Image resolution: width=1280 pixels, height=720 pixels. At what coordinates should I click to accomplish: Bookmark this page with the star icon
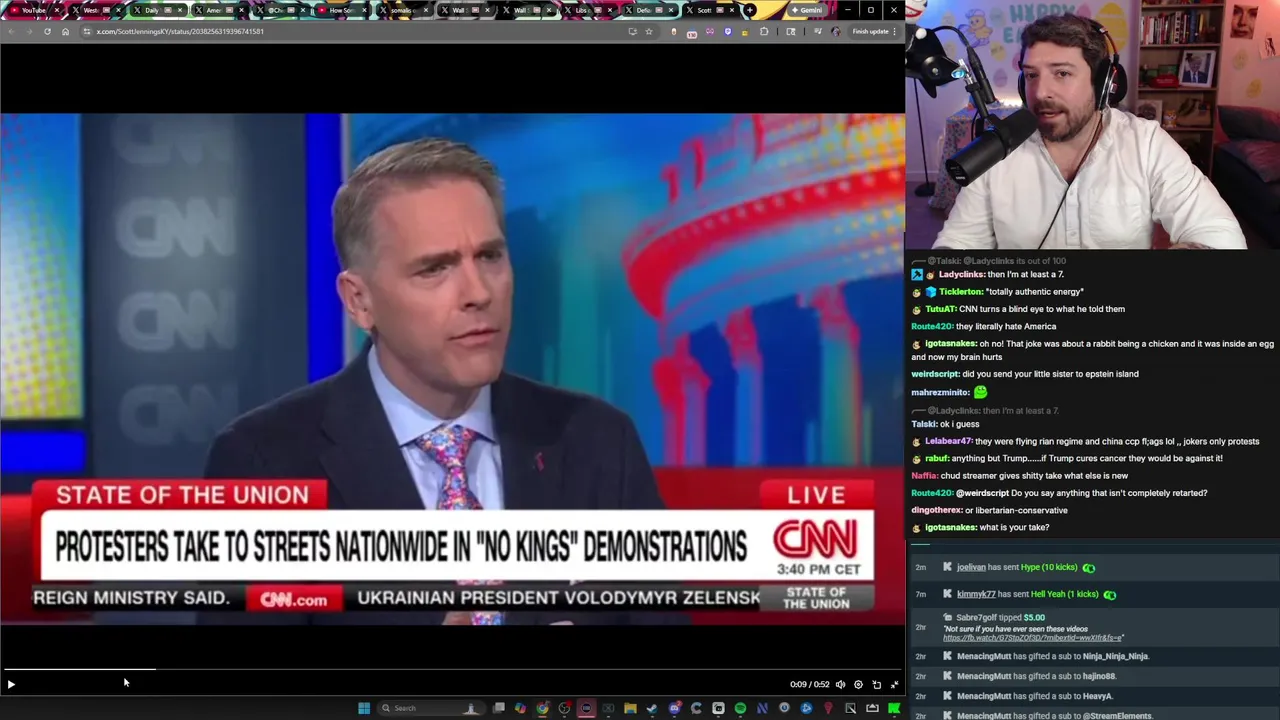pyautogui.click(x=649, y=31)
